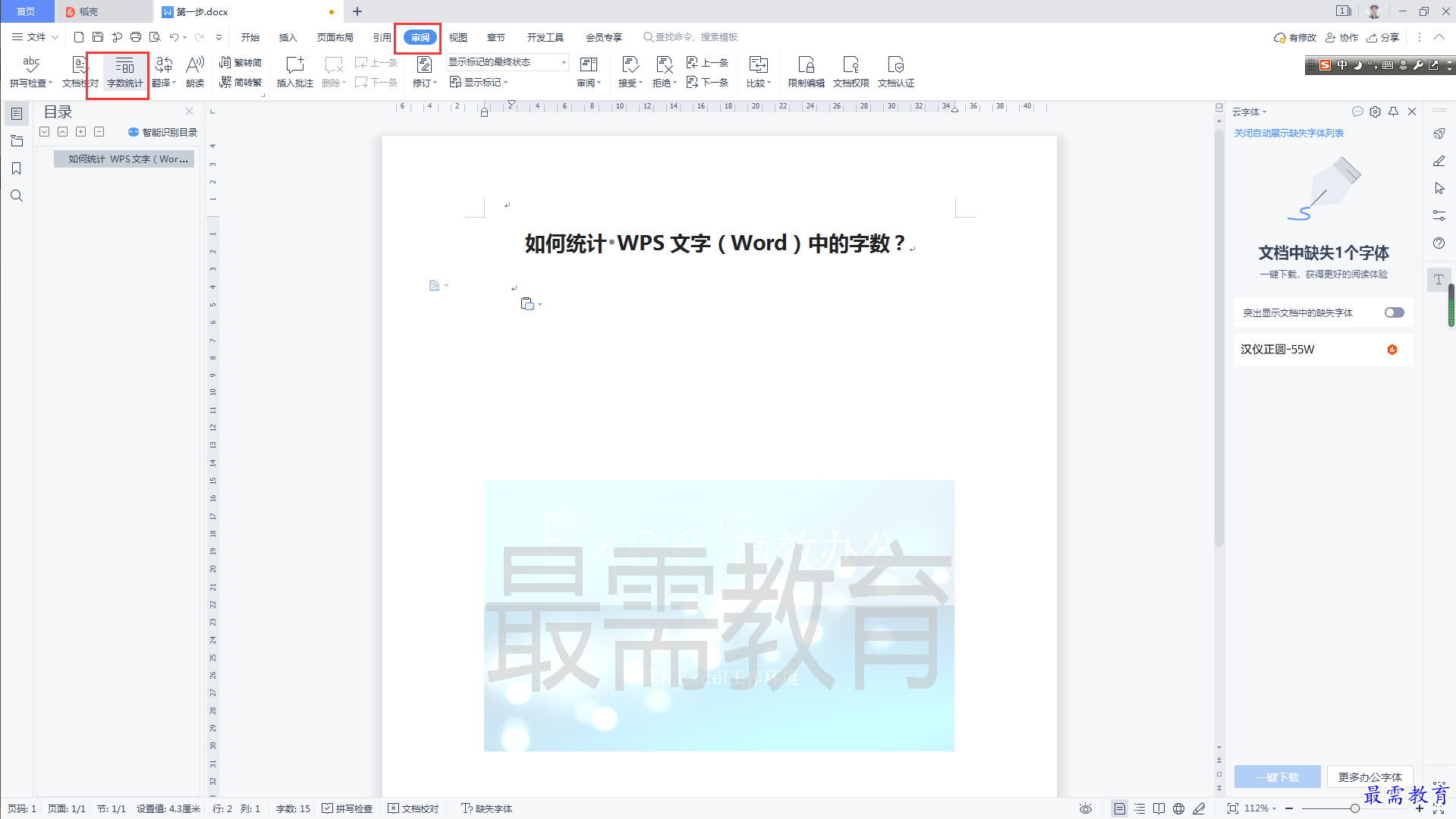The image size is (1456, 819).
Task: Print document via quick access print icon
Action: click(x=136, y=36)
